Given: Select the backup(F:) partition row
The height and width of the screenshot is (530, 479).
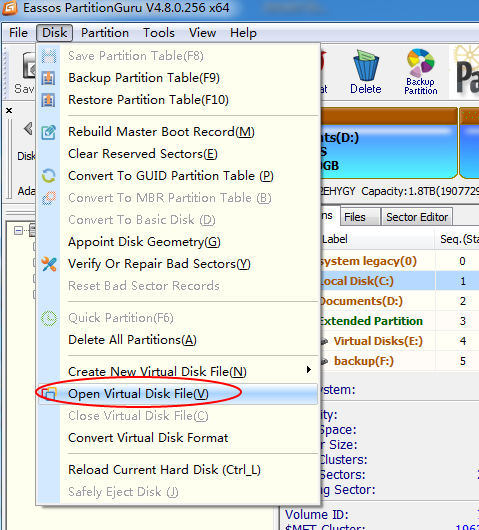Looking at the screenshot, I should [x=399, y=361].
